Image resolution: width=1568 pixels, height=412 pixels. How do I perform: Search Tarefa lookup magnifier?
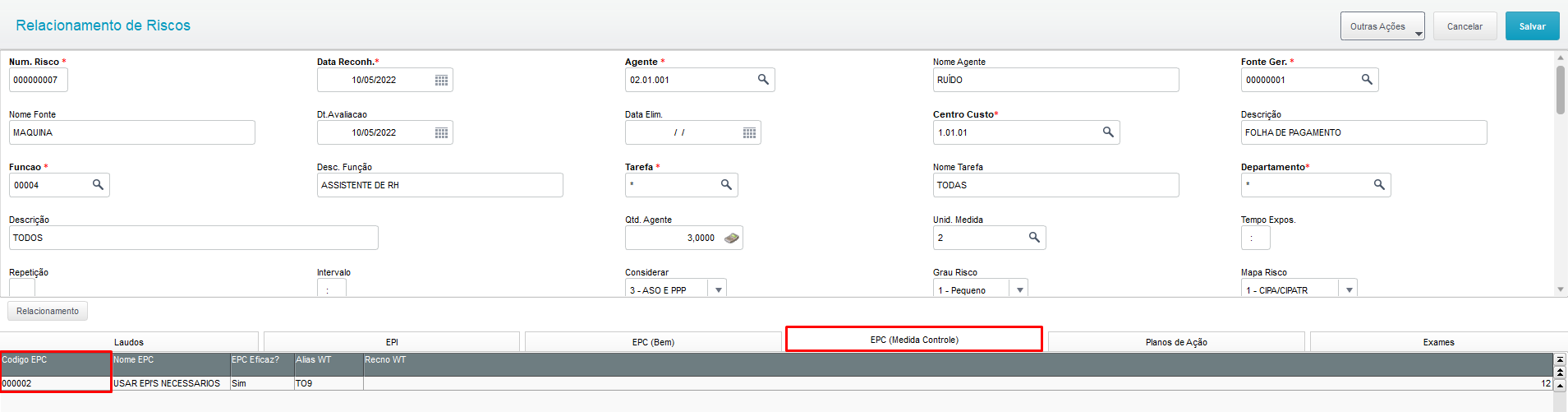tap(726, 185)
